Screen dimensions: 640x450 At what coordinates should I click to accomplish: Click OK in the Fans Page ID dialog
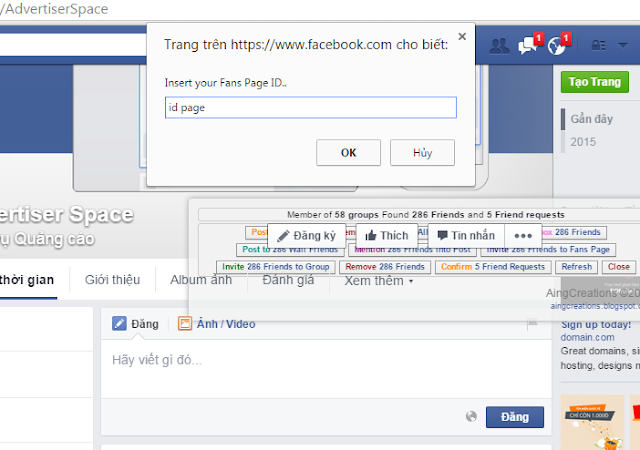(x=348, y=153)
